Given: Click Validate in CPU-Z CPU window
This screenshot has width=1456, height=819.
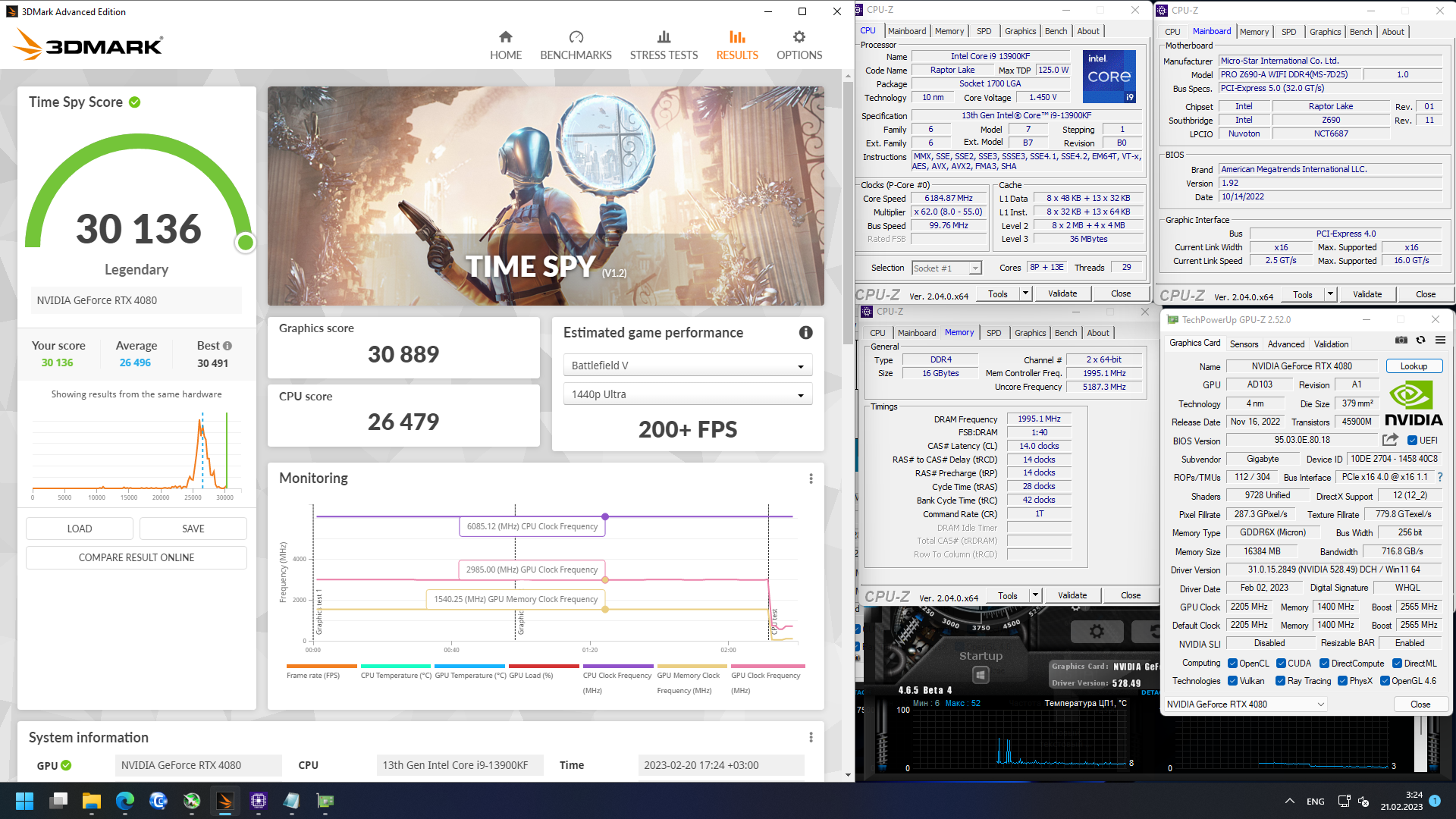Looking at the screenshot, I should click(1062, 293).
